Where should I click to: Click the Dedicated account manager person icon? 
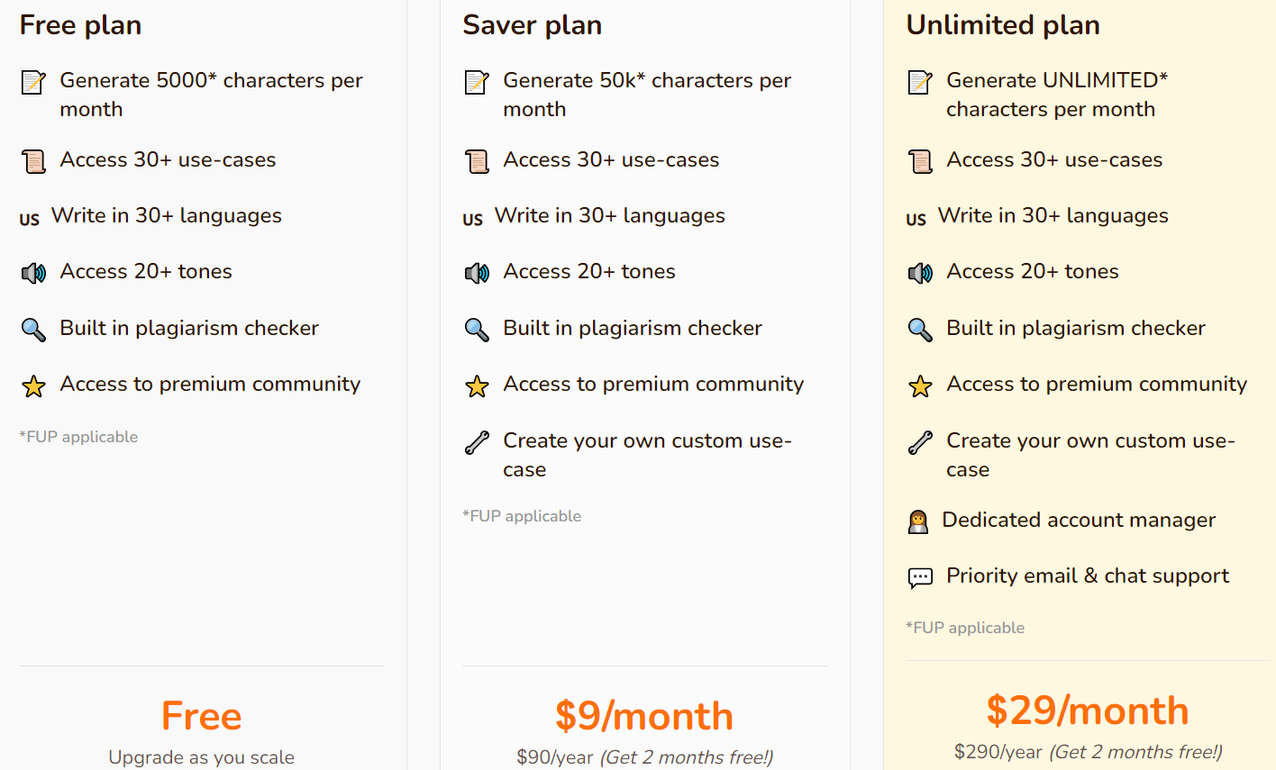coord(918,521)
